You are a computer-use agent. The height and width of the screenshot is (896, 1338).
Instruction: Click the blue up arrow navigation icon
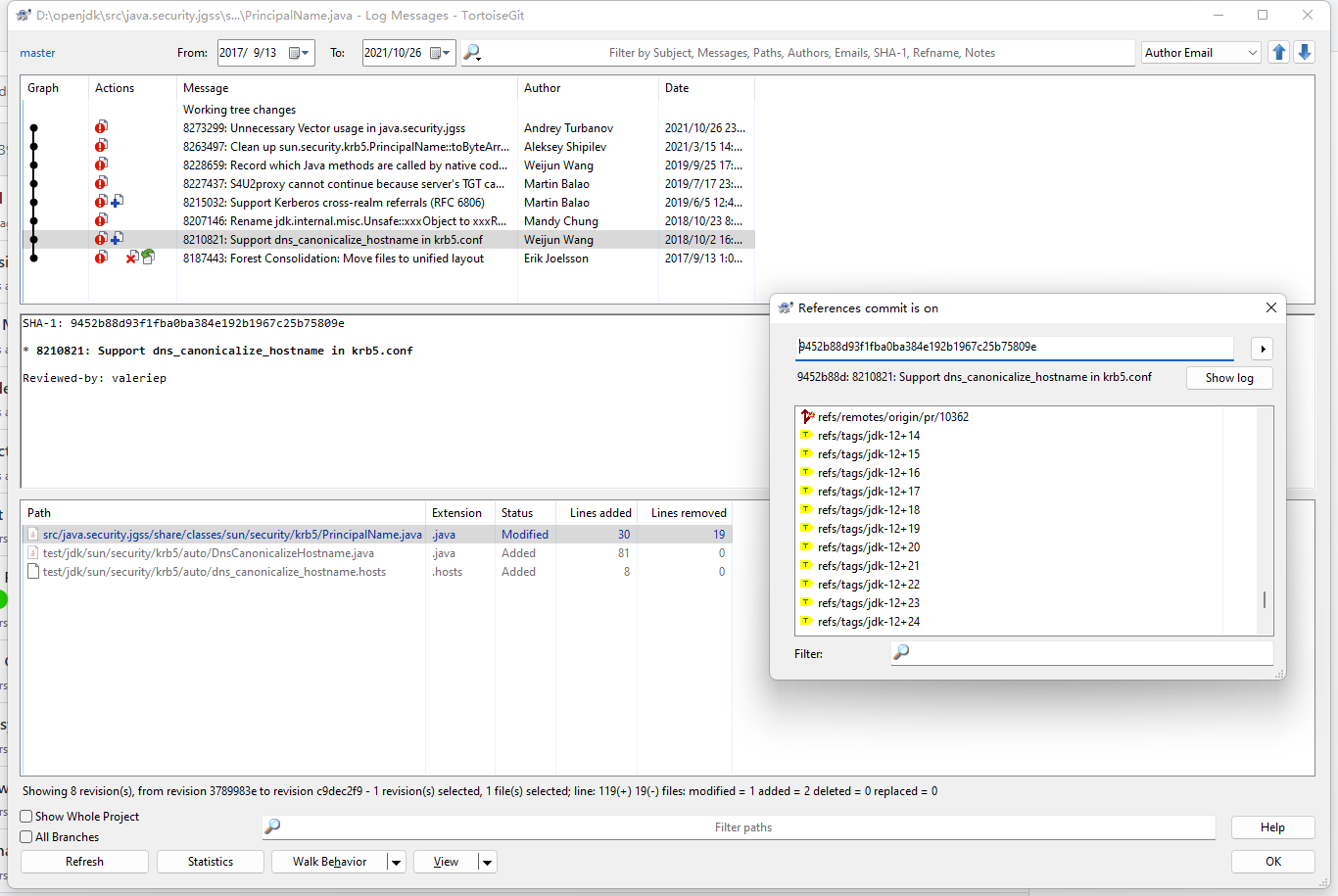1278,53
